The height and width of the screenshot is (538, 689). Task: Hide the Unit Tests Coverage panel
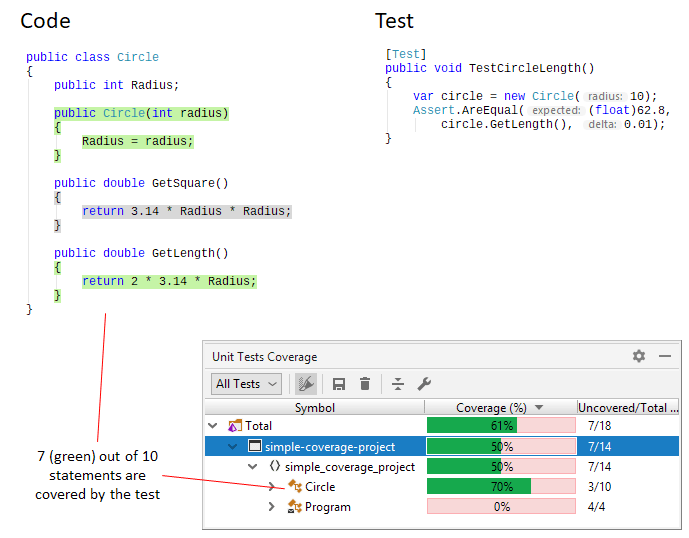pos(665,356)
